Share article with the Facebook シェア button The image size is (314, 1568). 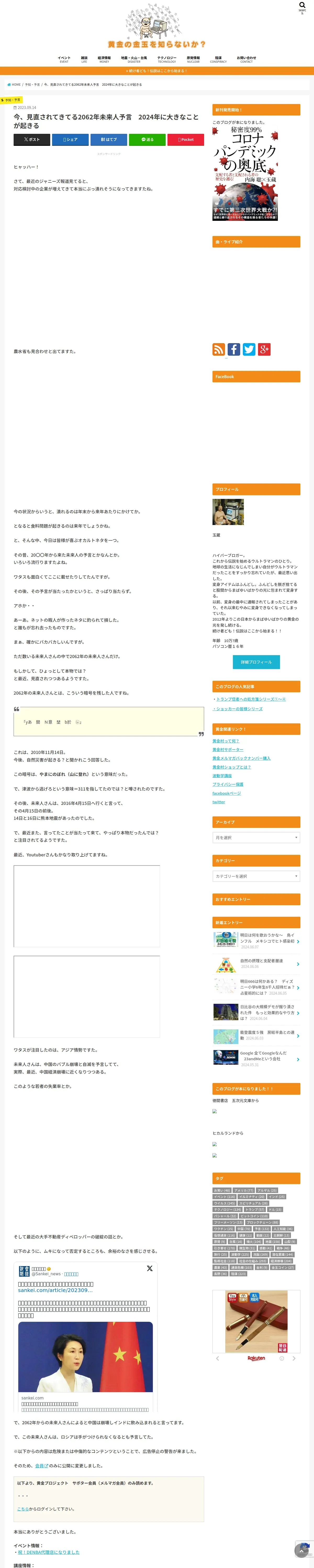click(x=70, y=139)
